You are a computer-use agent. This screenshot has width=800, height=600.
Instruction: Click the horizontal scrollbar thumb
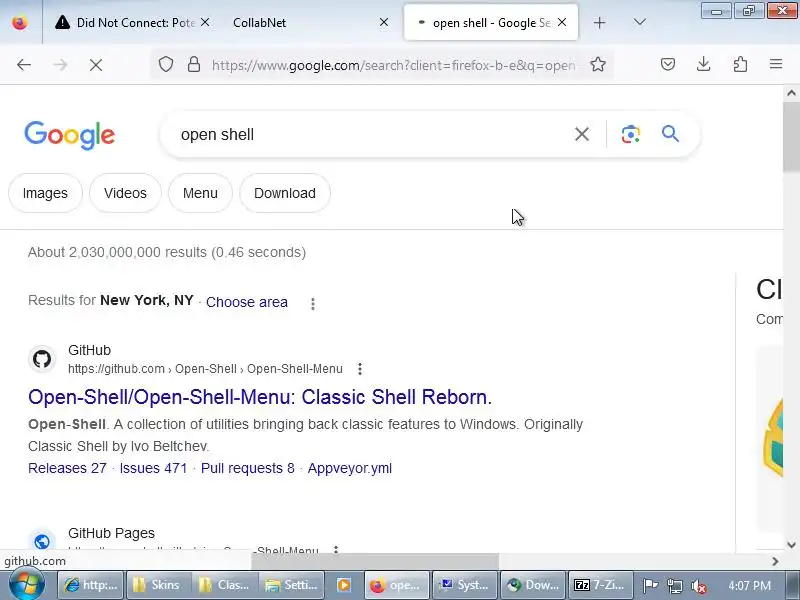[375, 561]
